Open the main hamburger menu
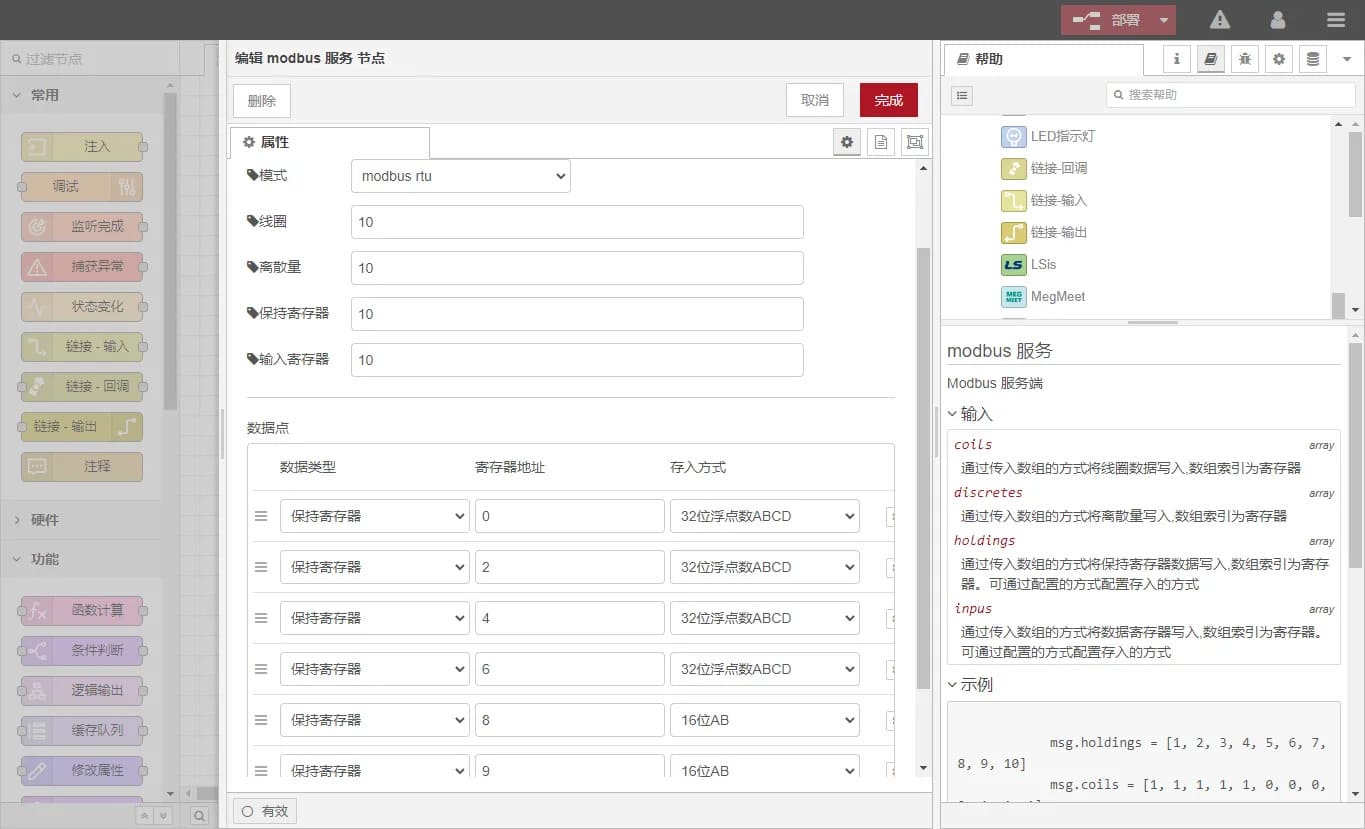This screenshot has width=1365, height=829. [1335, 19]
